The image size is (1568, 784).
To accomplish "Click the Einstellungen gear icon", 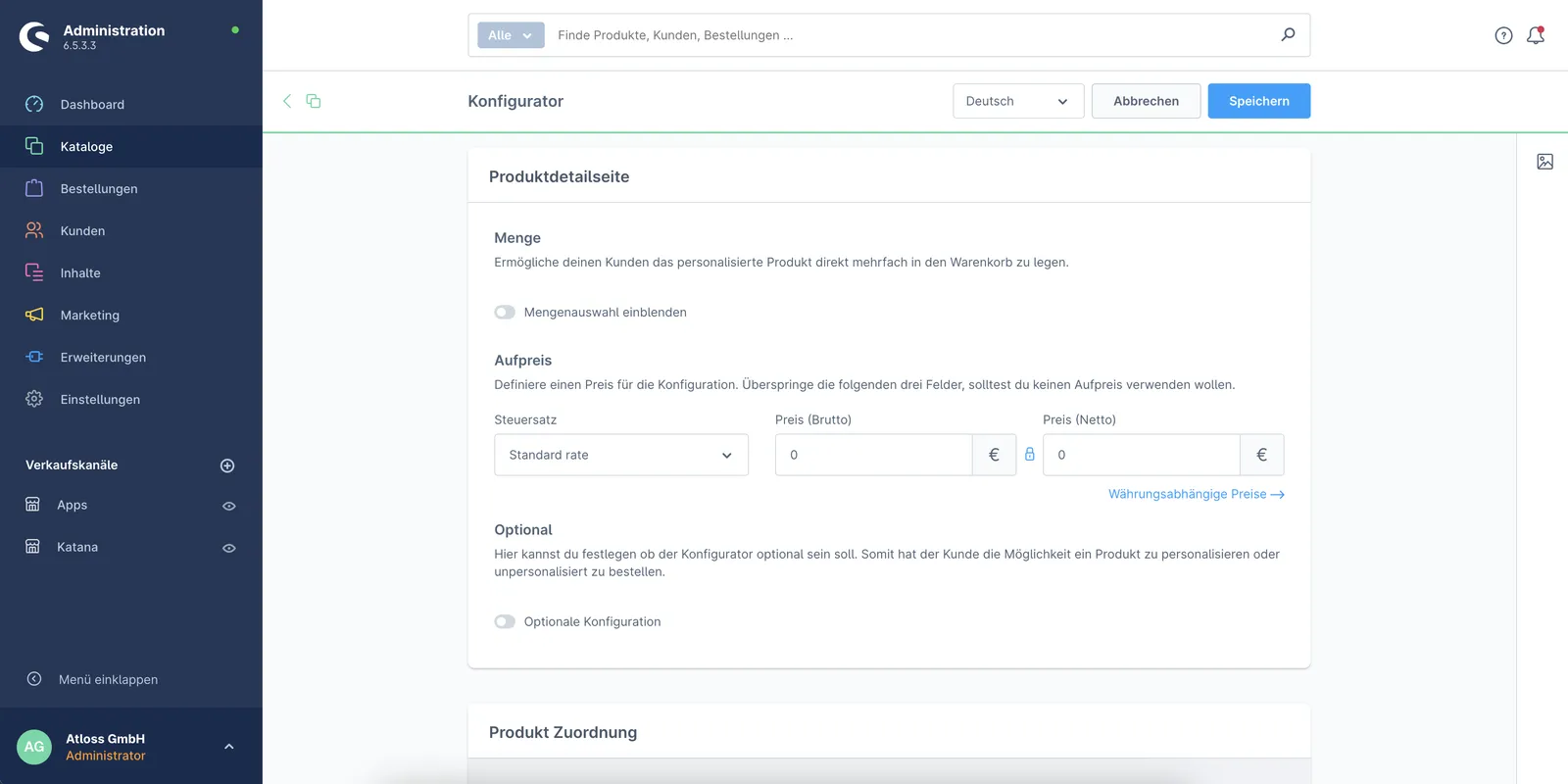I will [34, 399].
